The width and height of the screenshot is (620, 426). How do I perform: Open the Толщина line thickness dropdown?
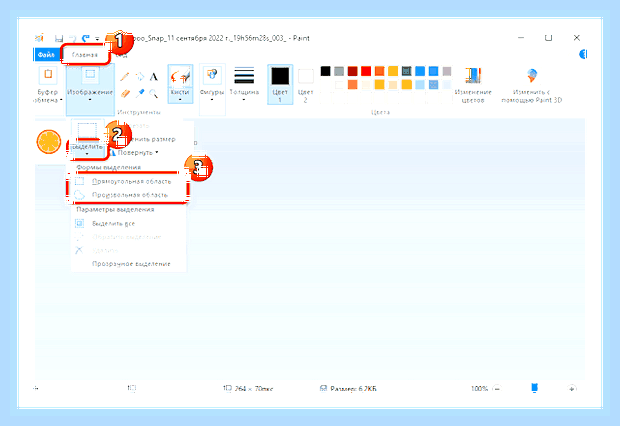(x=244, y=85)
